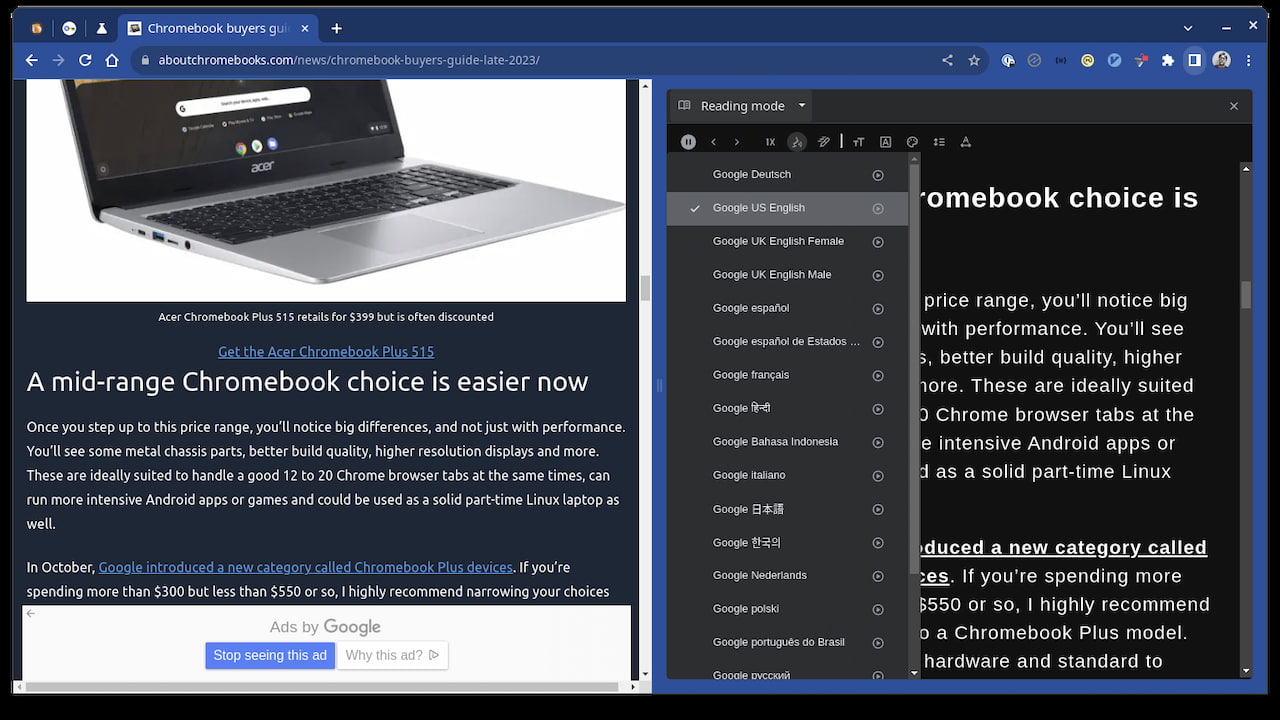Open the text size (TT) settings

click(858, 141)
